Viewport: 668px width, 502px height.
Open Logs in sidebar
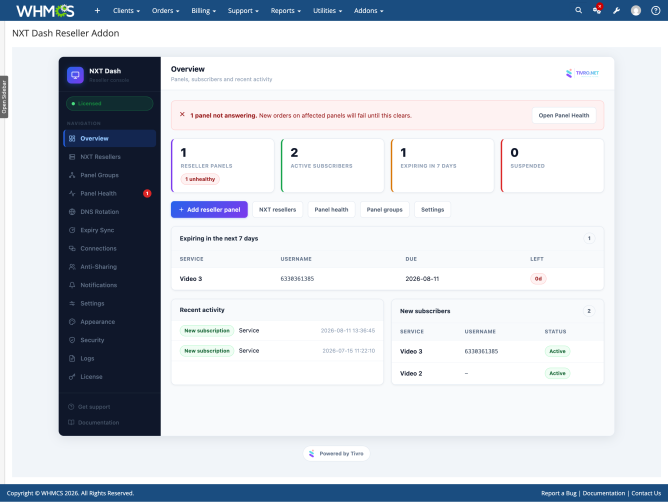[x=109, y=358]
